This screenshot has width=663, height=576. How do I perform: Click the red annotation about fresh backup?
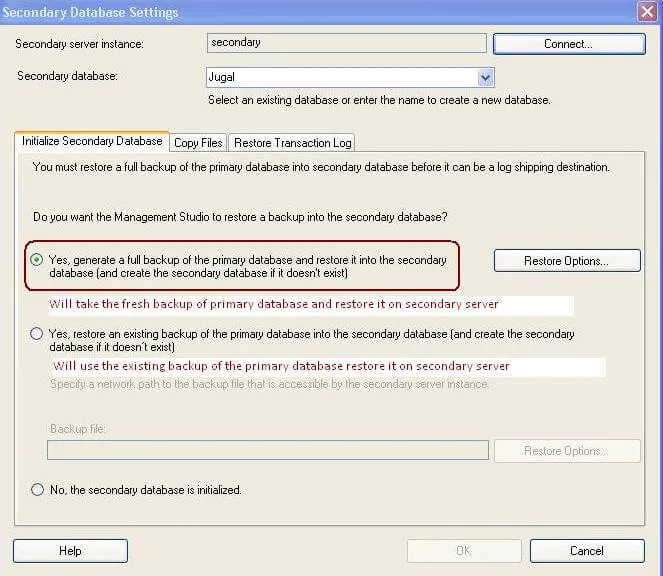pyautogui.click(x=274, y=304)
